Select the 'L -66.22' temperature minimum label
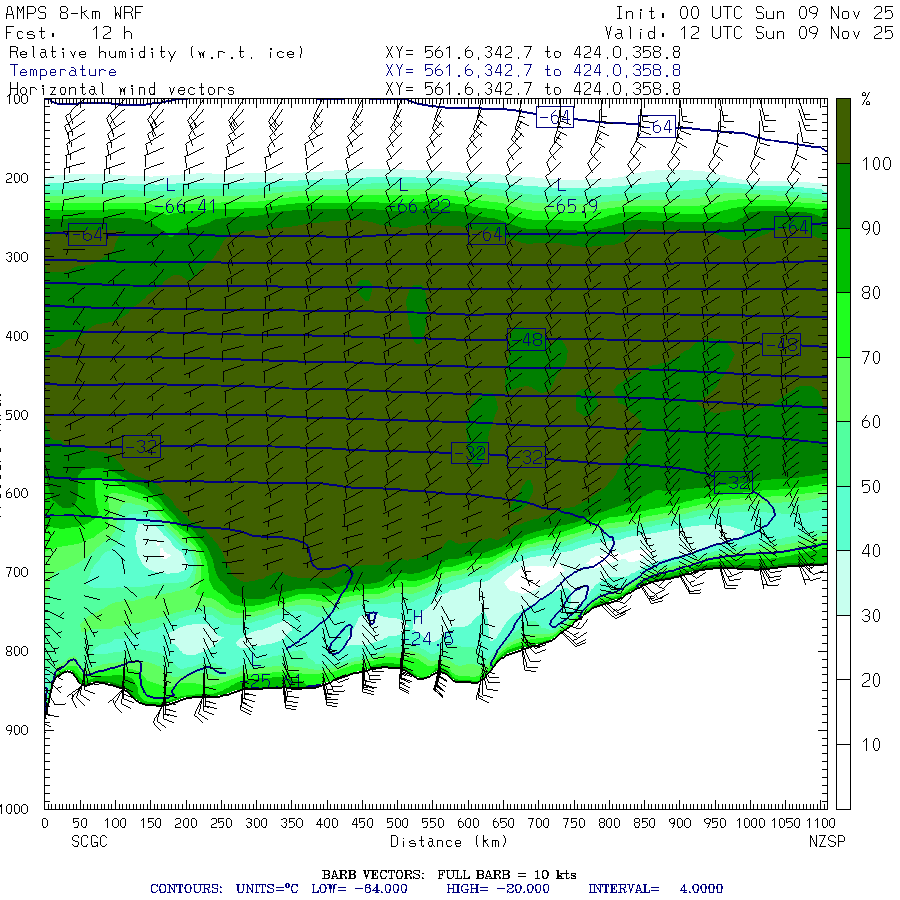The width and height of the screenshot is (900, 900). [420, 196]
